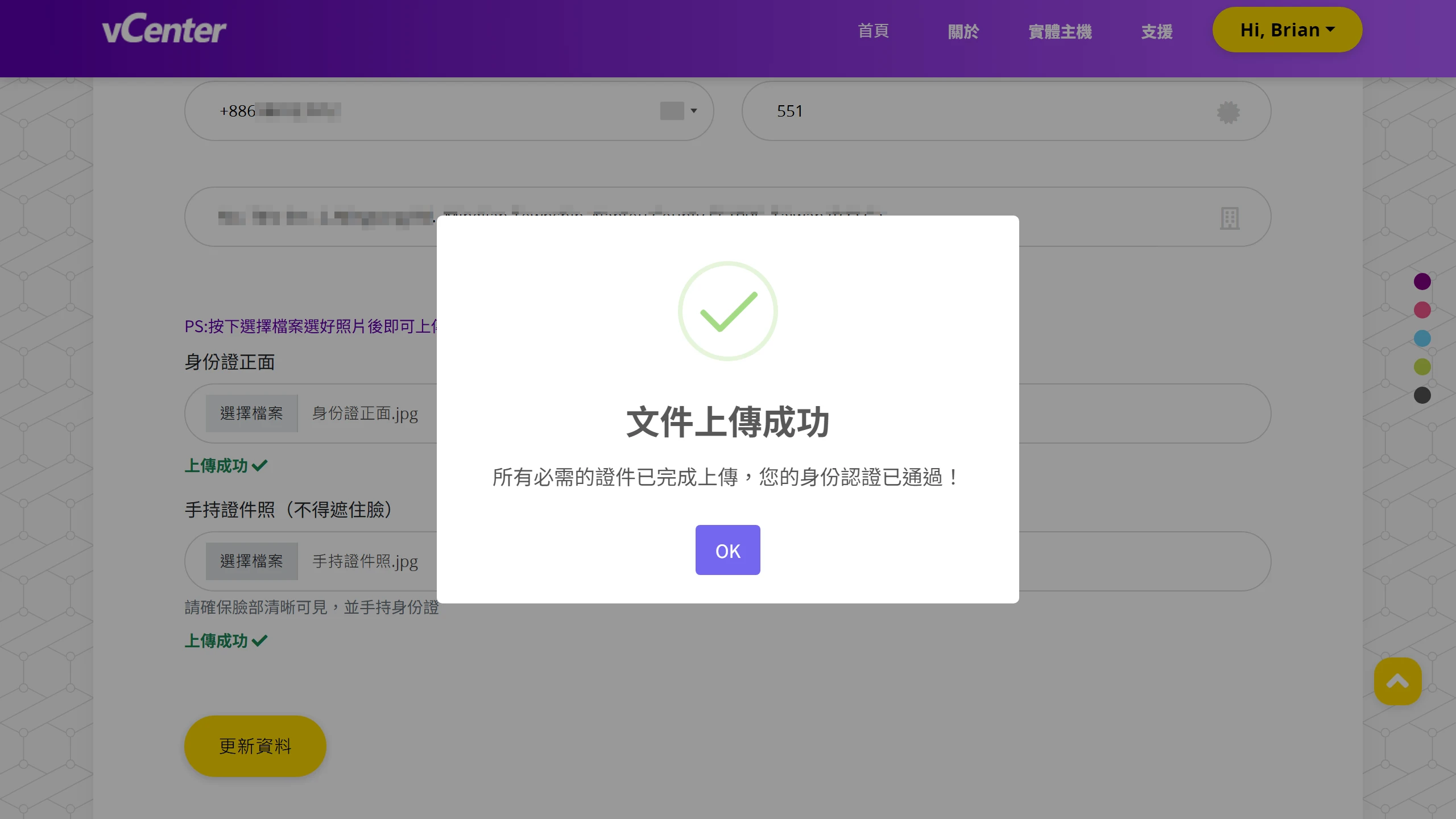
Task: Click the checkmark beside 手持證件照 upload status
Action: pos(259,641)
